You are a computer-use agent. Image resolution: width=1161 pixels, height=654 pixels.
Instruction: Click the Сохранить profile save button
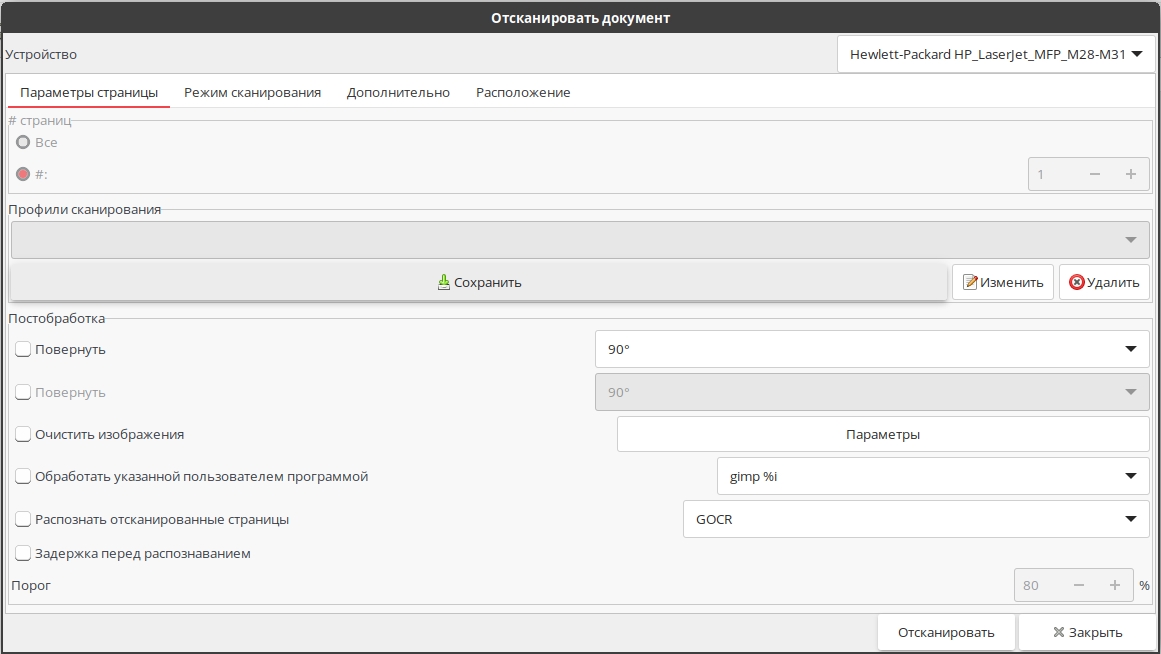click(x=479, y=282)
